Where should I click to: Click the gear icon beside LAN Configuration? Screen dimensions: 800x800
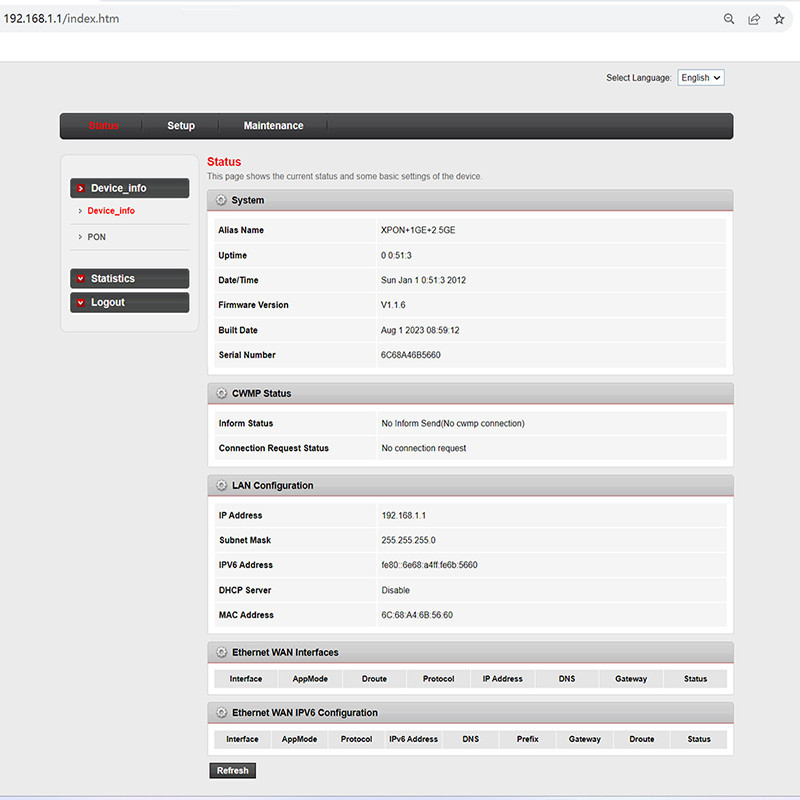pos(221,485)
